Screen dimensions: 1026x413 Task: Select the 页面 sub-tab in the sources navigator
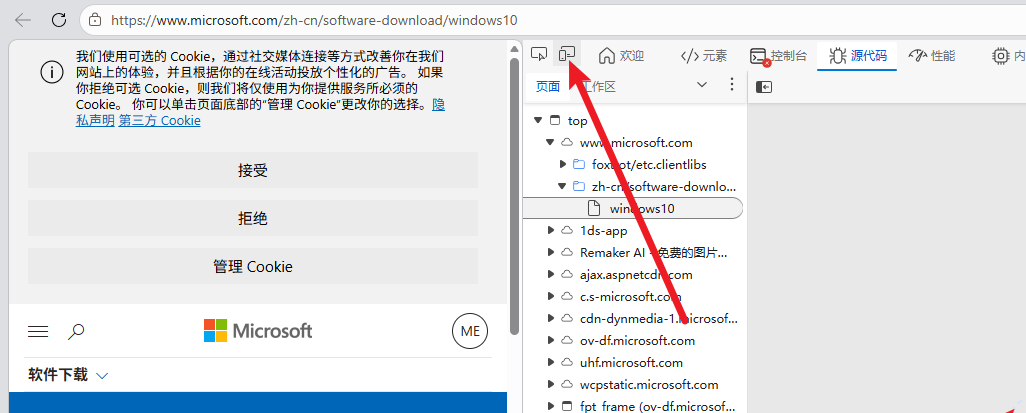click(548, 86)
